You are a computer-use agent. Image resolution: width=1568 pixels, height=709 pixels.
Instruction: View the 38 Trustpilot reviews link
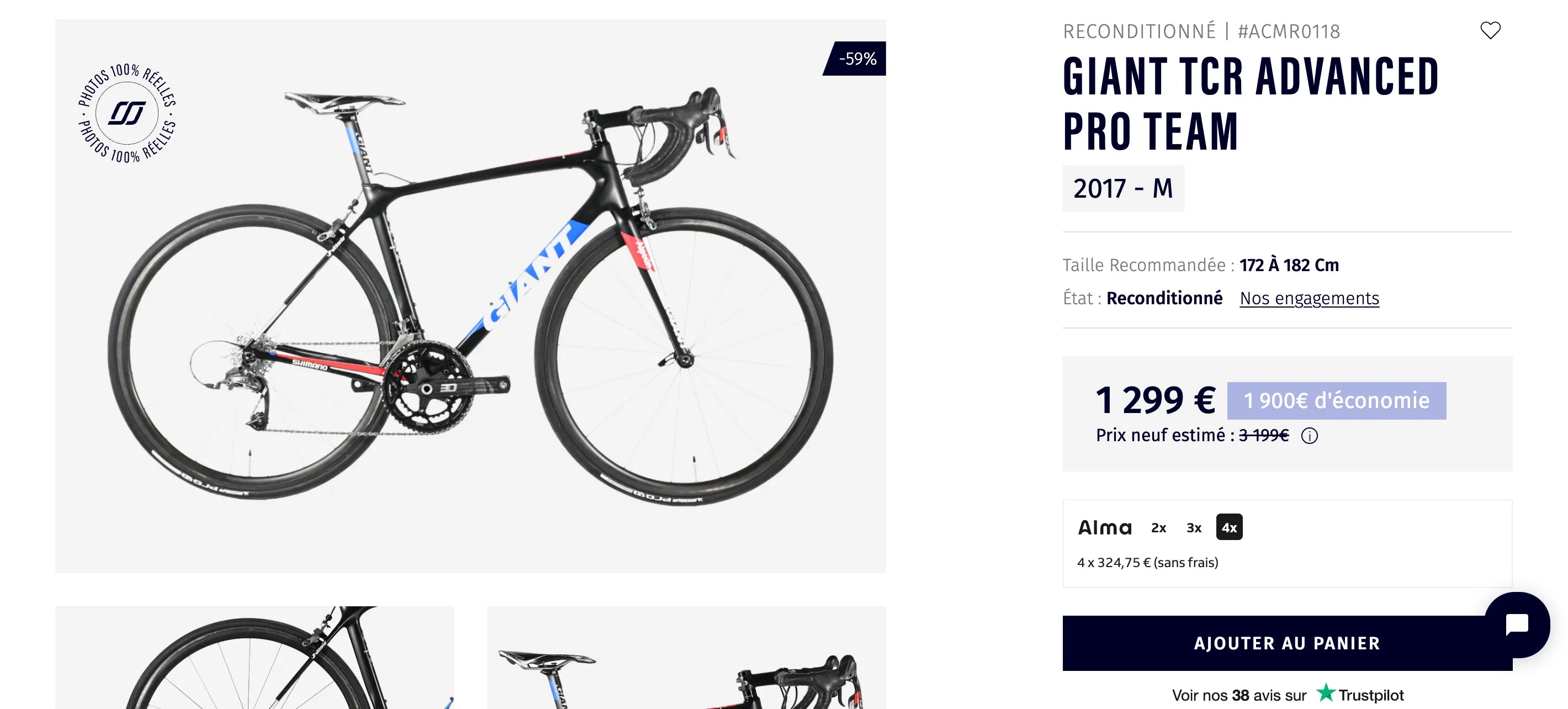(1239, 695)
